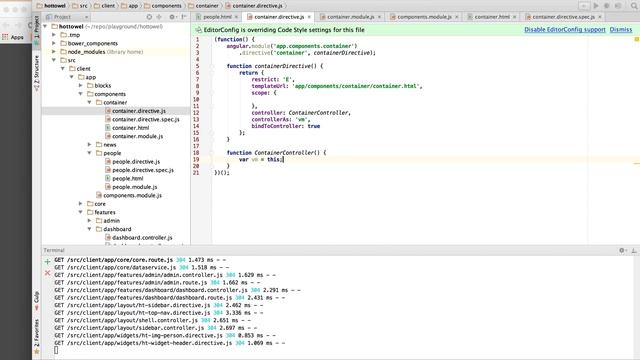Click the terminal input cursor line

[x=56, y=350]
